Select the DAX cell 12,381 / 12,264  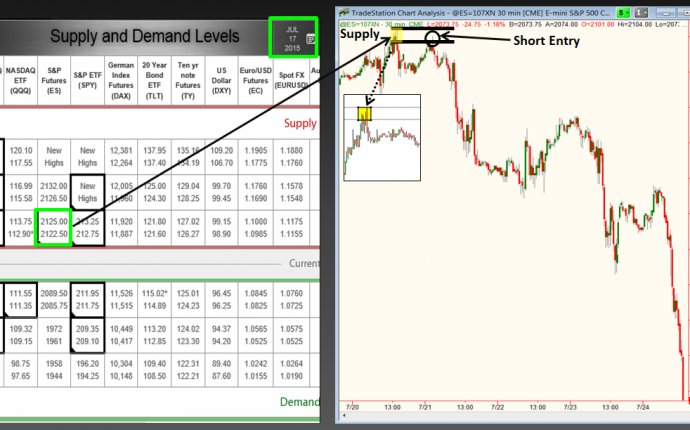121,157
